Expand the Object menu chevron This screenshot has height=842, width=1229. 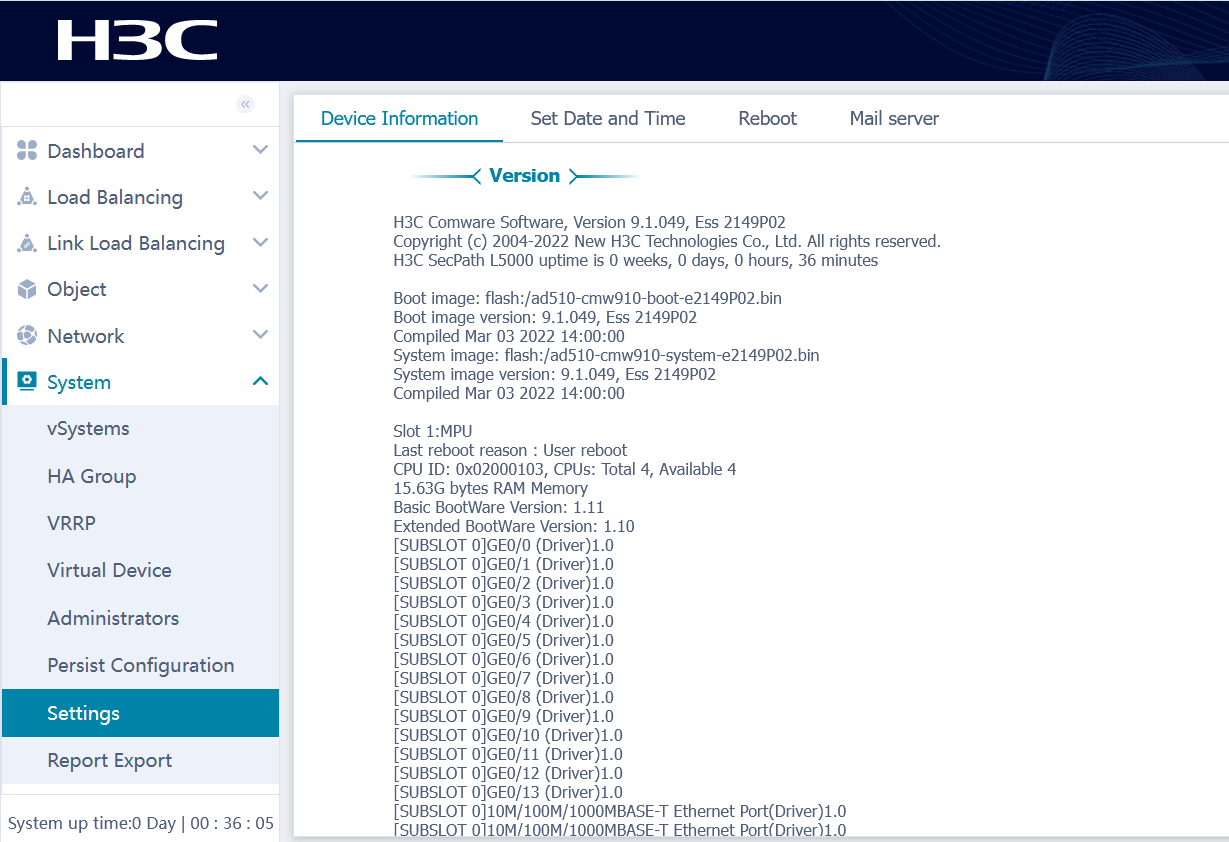pos(260,288)
